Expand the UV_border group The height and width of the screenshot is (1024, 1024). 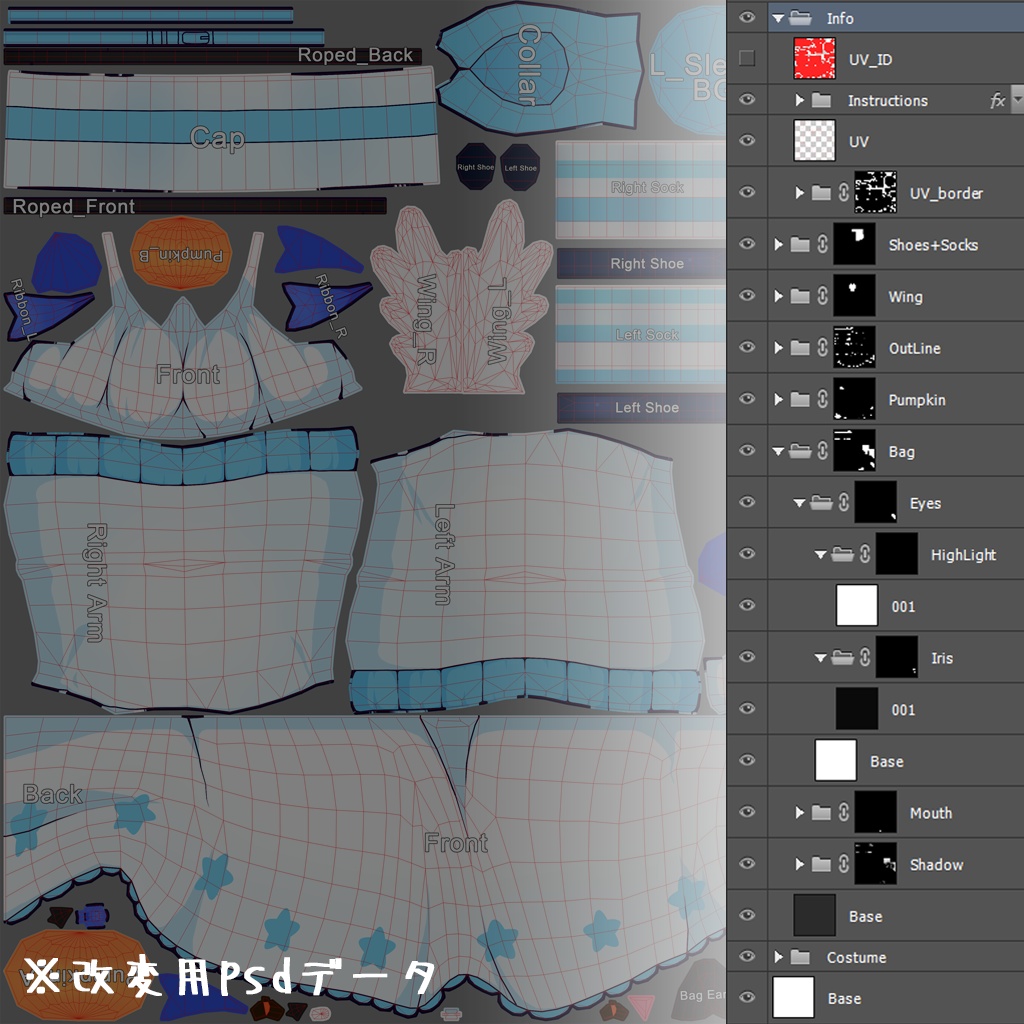(799, 193)
